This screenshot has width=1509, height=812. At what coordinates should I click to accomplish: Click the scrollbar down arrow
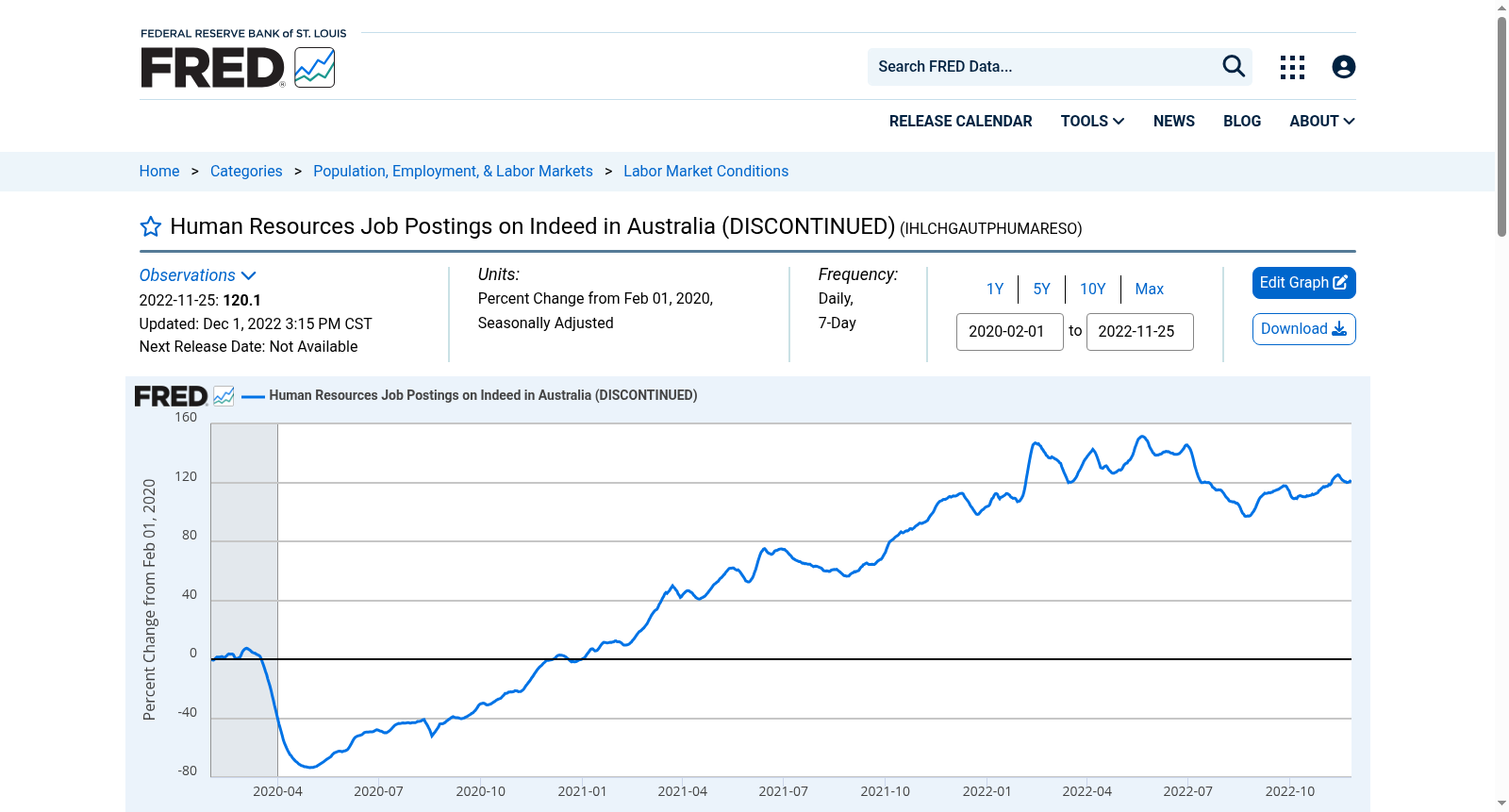tap(1501, 804)
